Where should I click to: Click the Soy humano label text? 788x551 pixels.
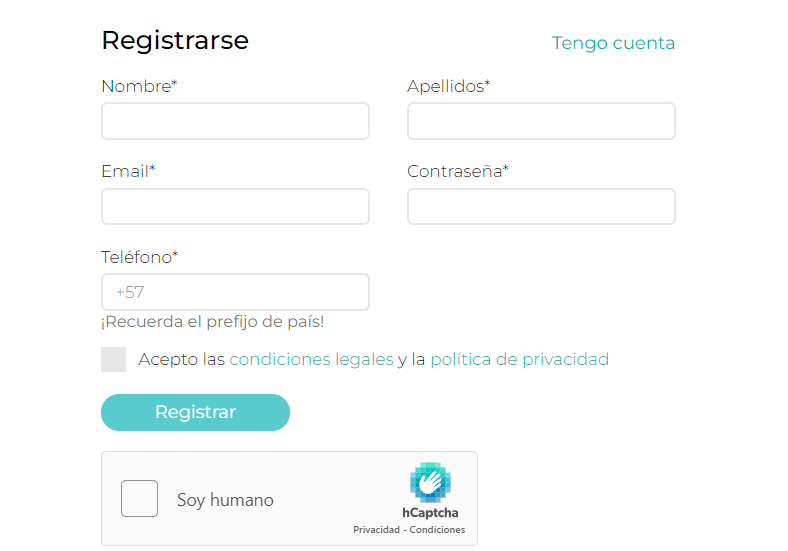[x=225, y=500]
